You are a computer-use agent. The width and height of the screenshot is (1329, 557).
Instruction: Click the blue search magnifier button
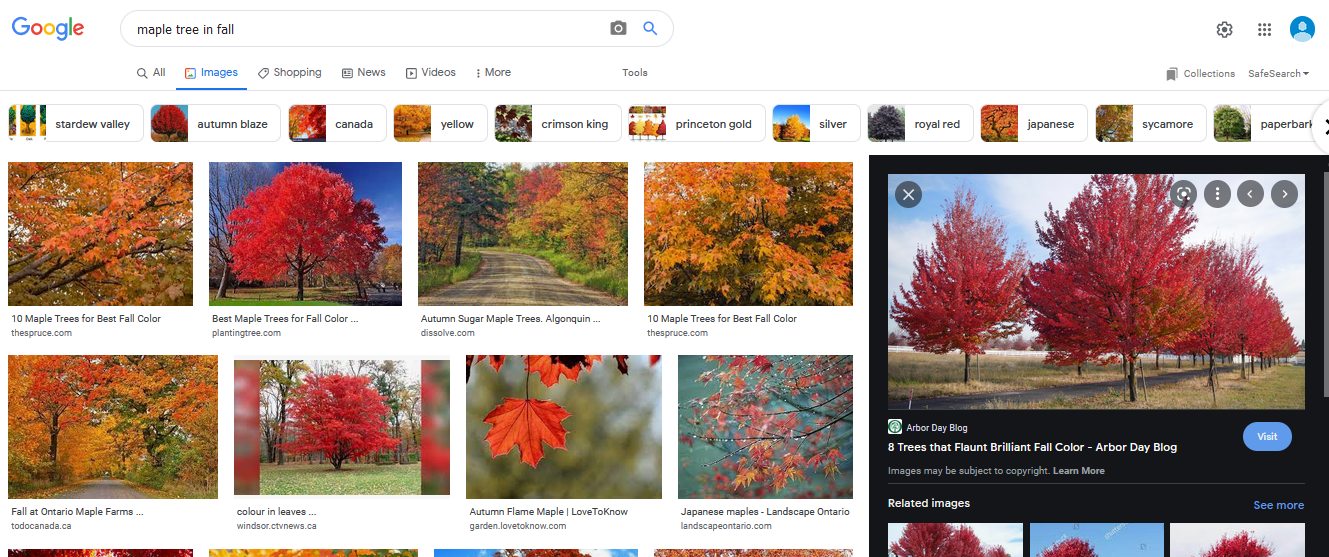point(650,29)
